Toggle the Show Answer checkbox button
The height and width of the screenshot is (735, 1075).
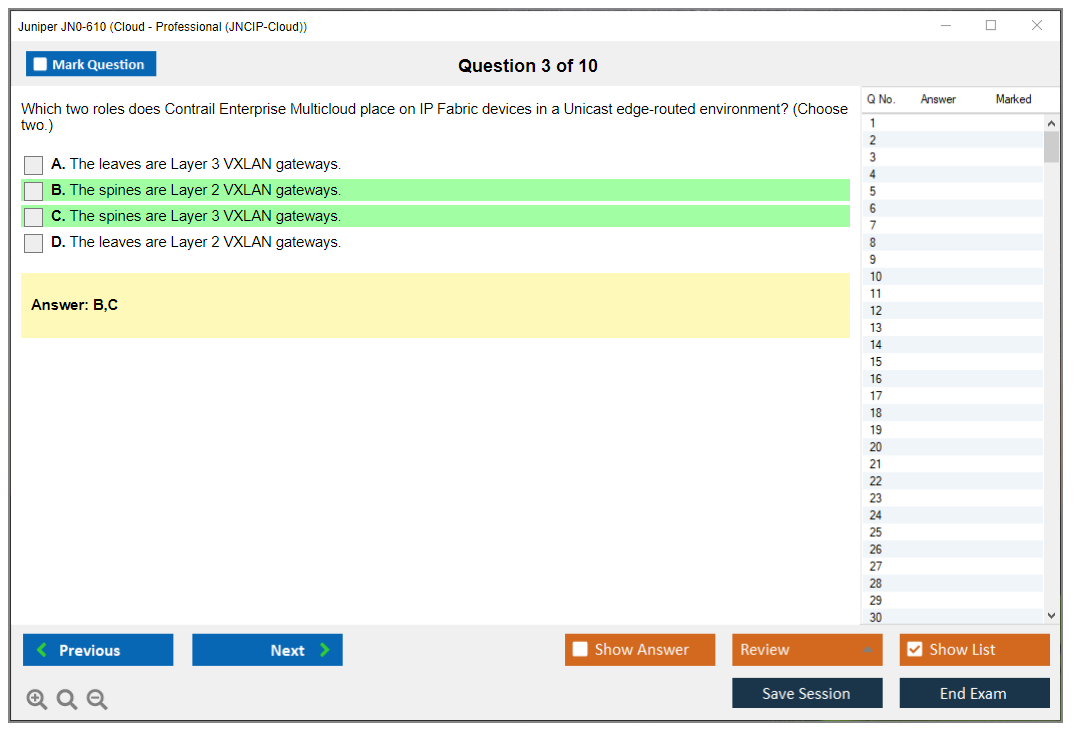coord(581,650)
